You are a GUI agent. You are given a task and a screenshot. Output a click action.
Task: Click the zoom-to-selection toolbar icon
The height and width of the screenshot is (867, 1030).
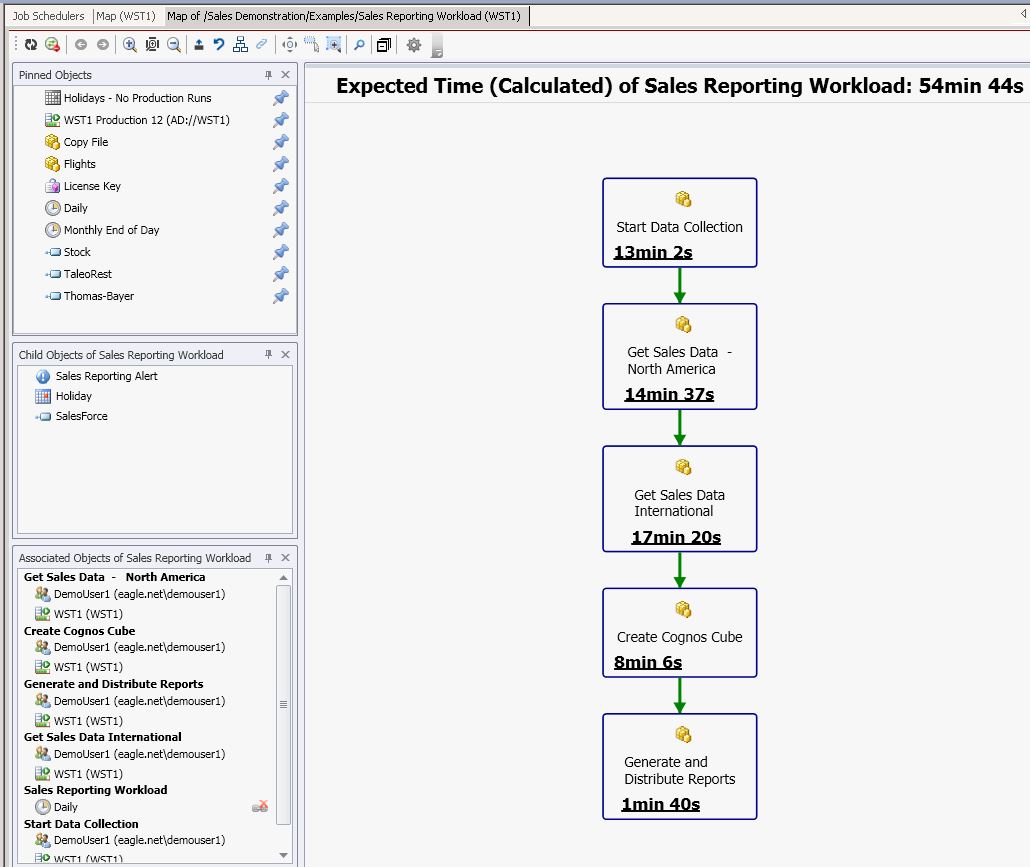[x=334, y=45]
